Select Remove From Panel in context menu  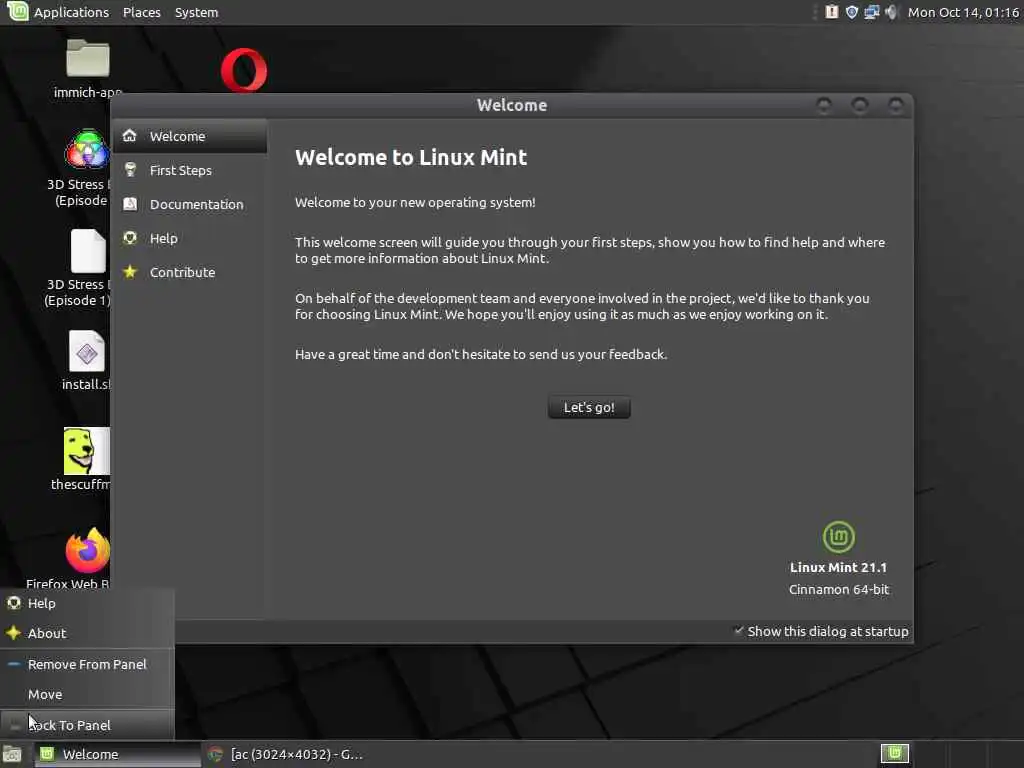[x=88, y=664]
